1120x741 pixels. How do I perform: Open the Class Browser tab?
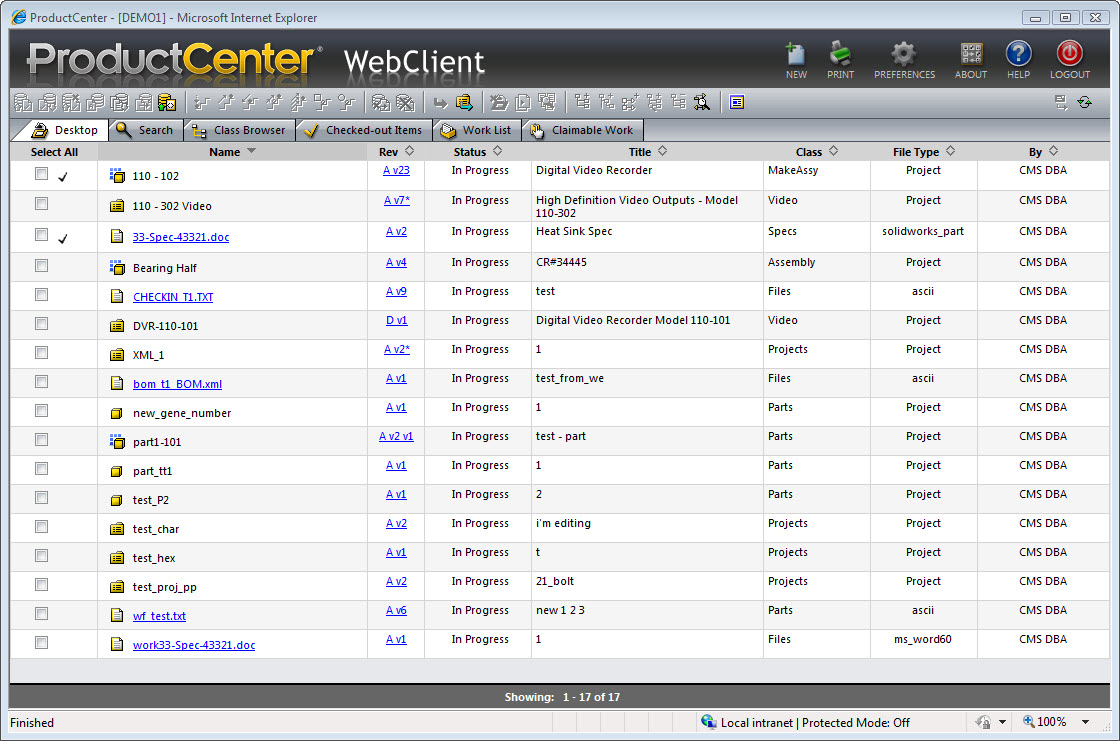239,130
